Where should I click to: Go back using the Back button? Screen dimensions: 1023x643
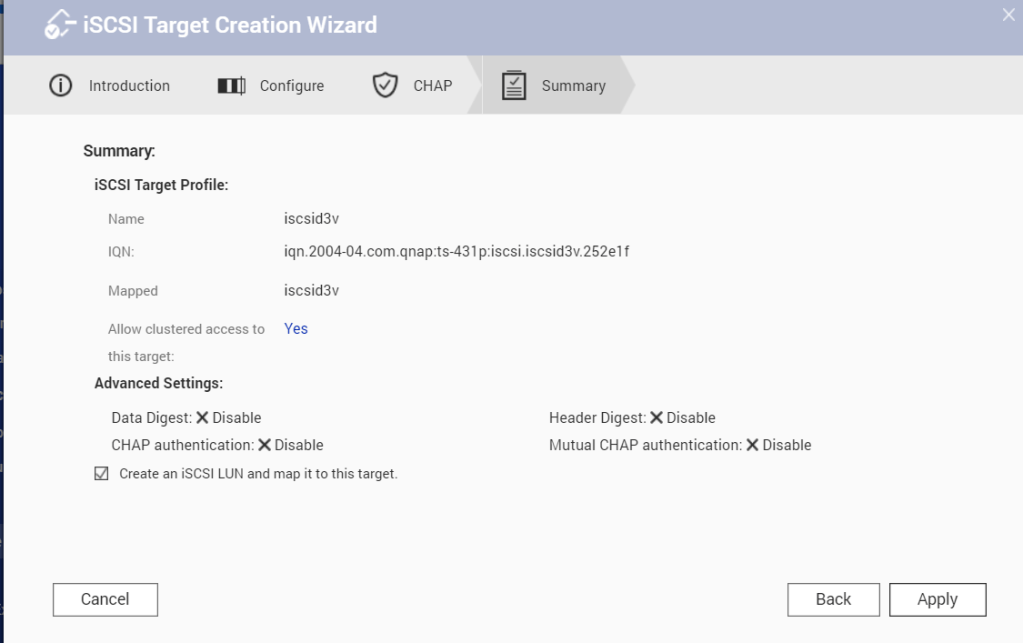pos(833,600)
